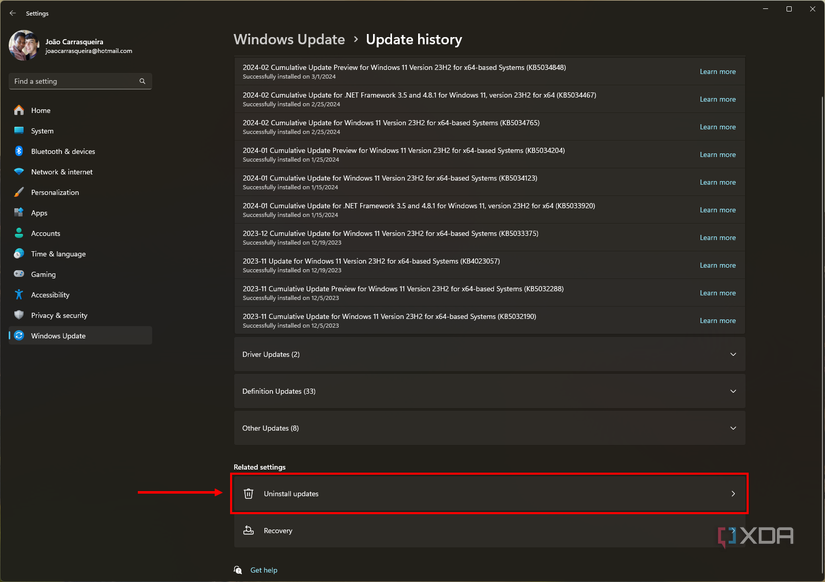Click the Driver Updates (2) label
The height and width of the screenshot is (582, 825).
click(270, 355)
